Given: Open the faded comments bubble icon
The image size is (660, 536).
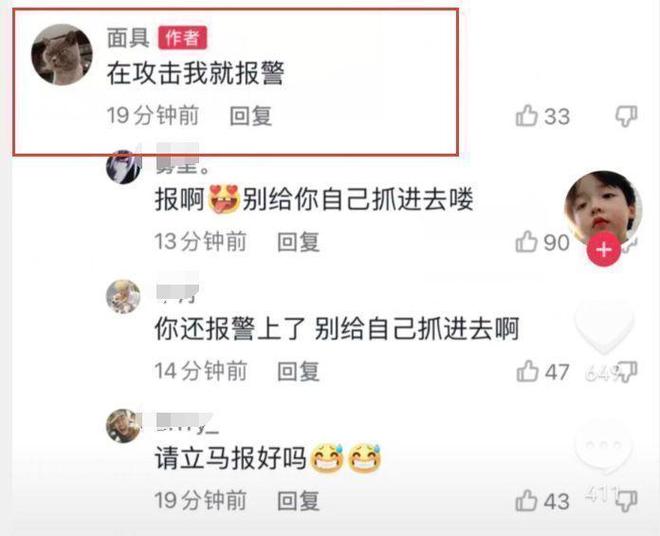Looking at the screenshot, I should pos(604,450).
